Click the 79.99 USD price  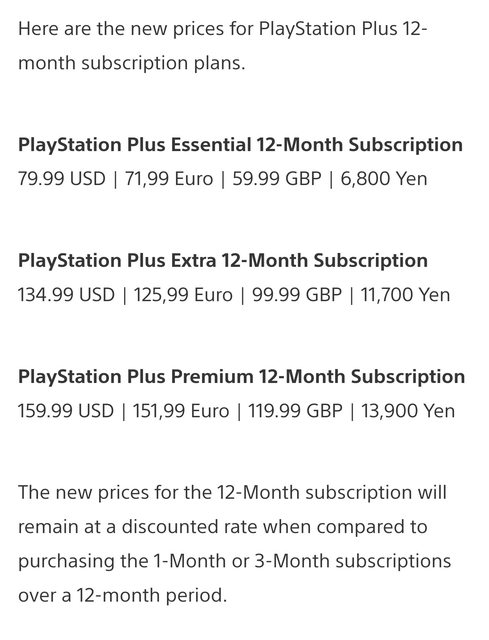coord(62,179)
